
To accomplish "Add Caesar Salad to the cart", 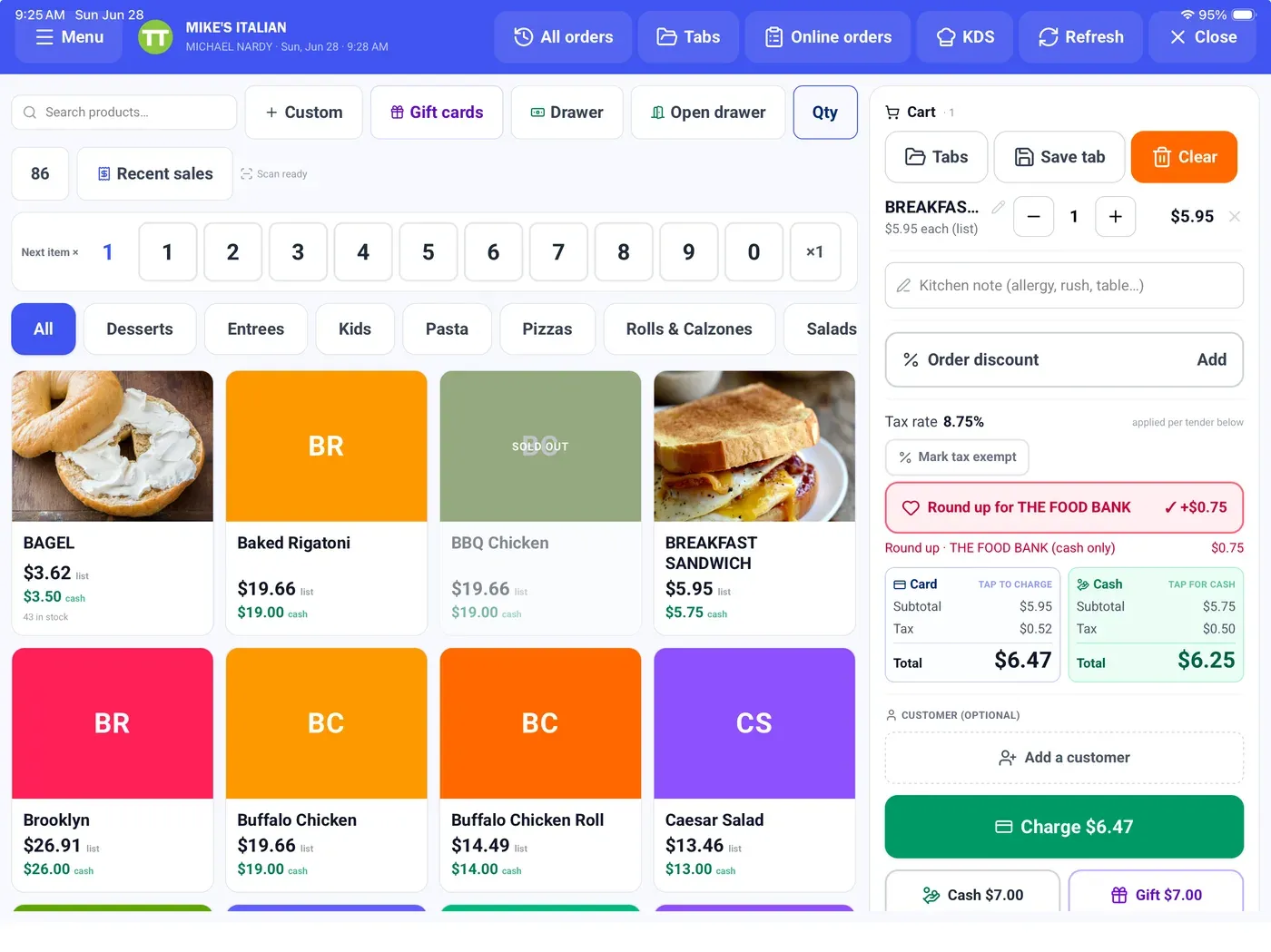I will point(754,770).
